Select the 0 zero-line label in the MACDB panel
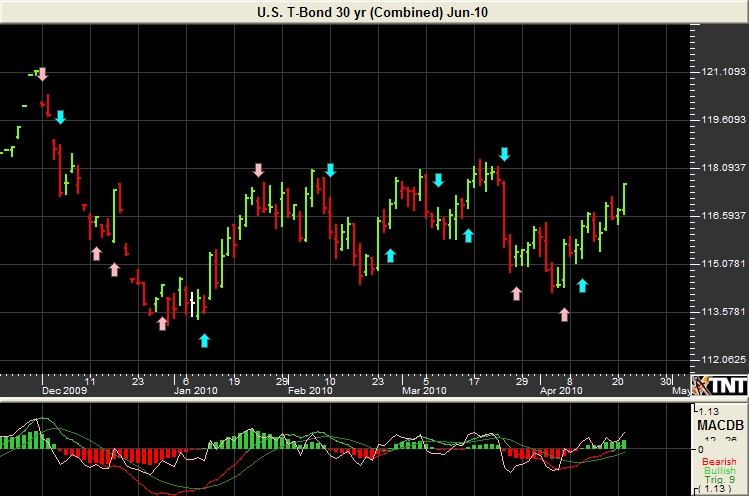Image resolution: width=749 pixels, height=496 pixels. coord(701,449)
